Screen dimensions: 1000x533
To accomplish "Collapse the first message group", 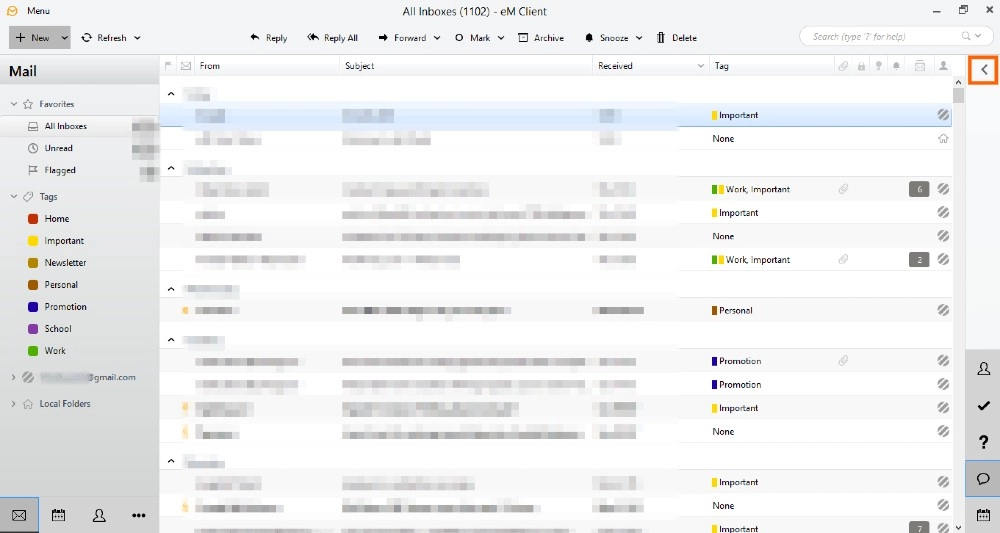I will point(171,94).
